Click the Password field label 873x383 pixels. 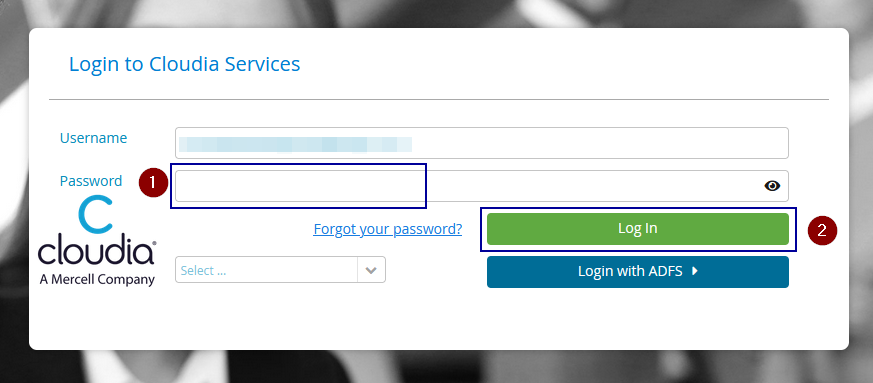pyautogui.click(x=91, y=181)
